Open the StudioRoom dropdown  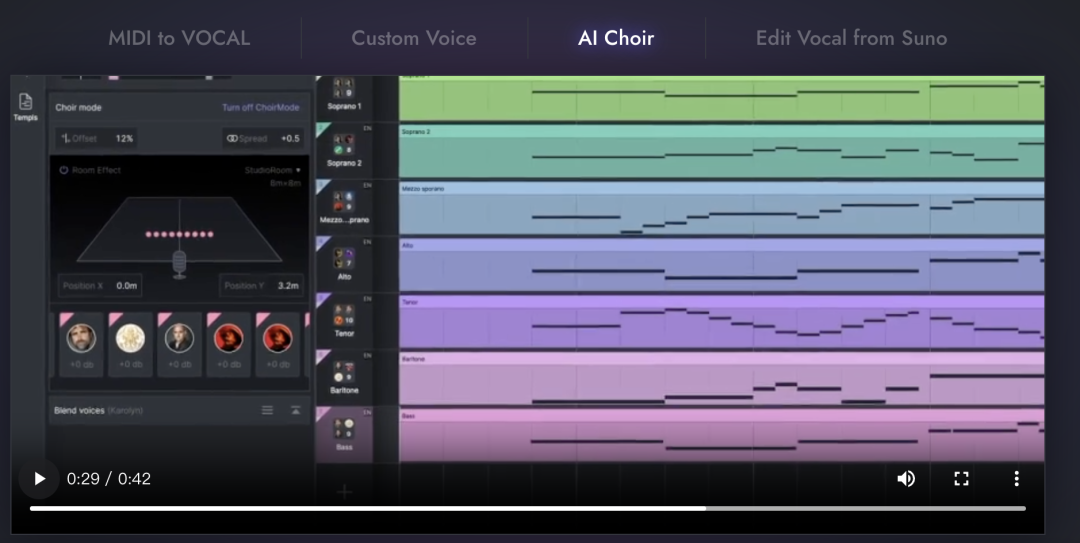(273, 171)
